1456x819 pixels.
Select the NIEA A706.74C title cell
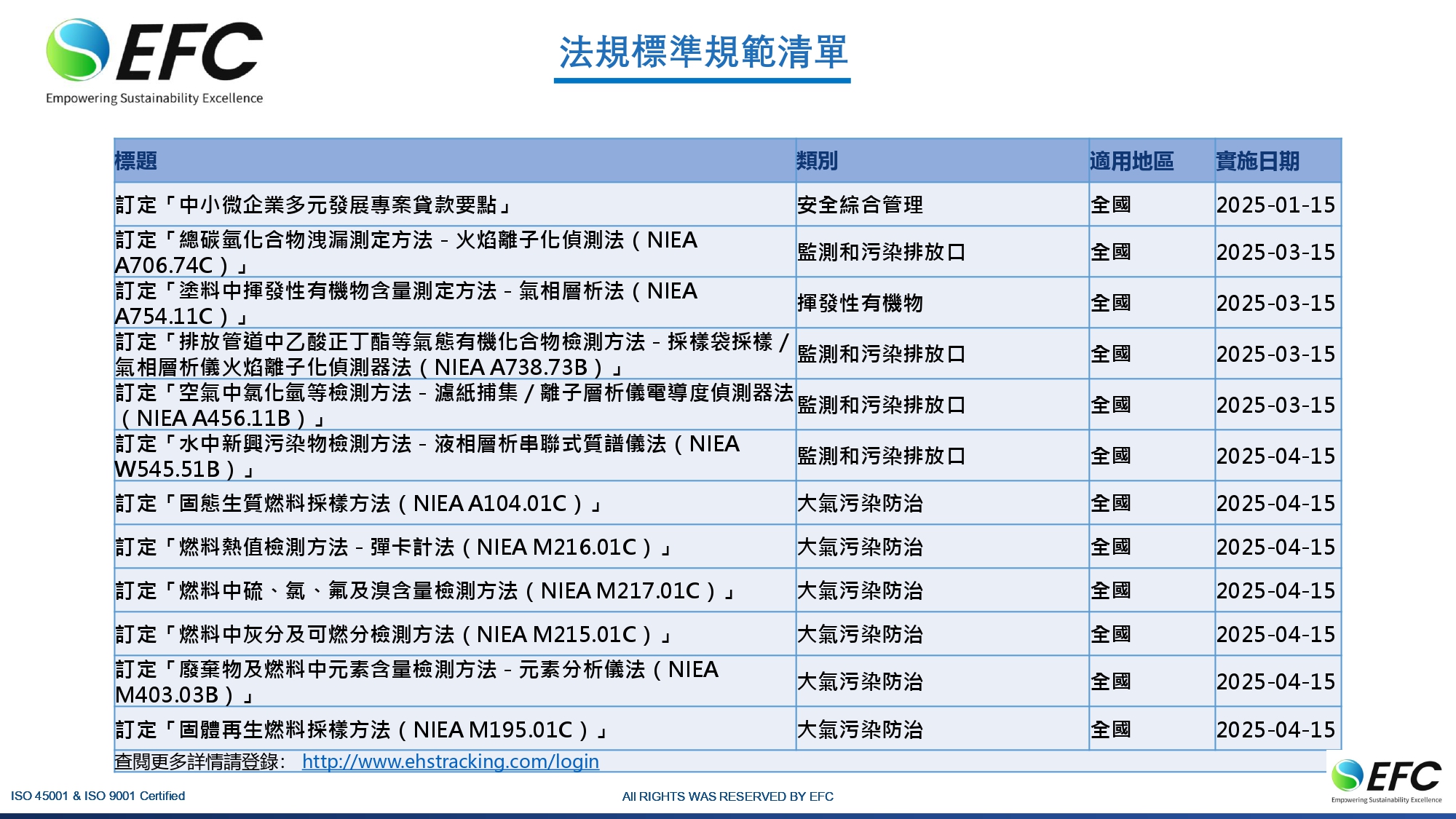point(455,252)
